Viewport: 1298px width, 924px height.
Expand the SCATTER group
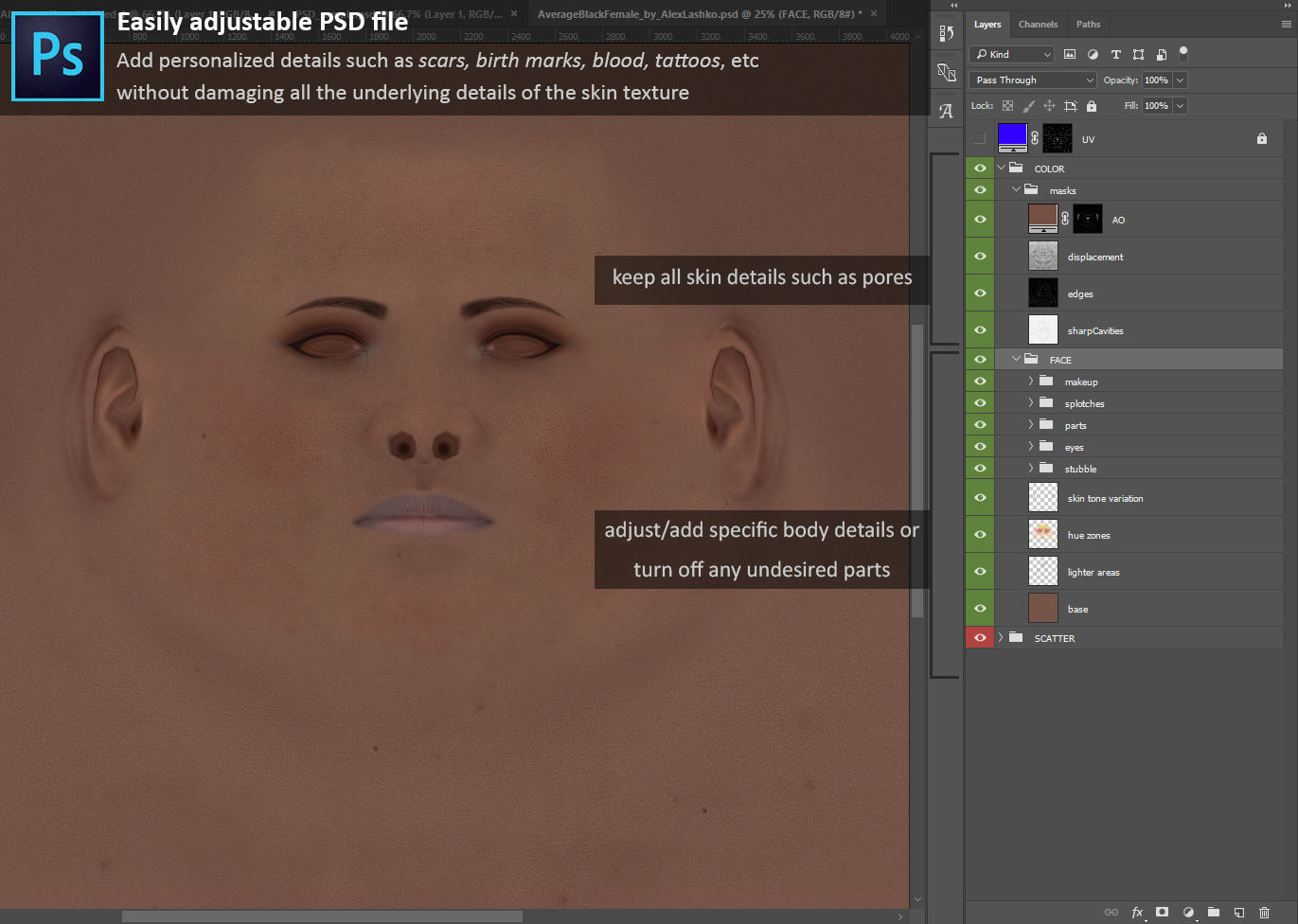coord(1001,637)
